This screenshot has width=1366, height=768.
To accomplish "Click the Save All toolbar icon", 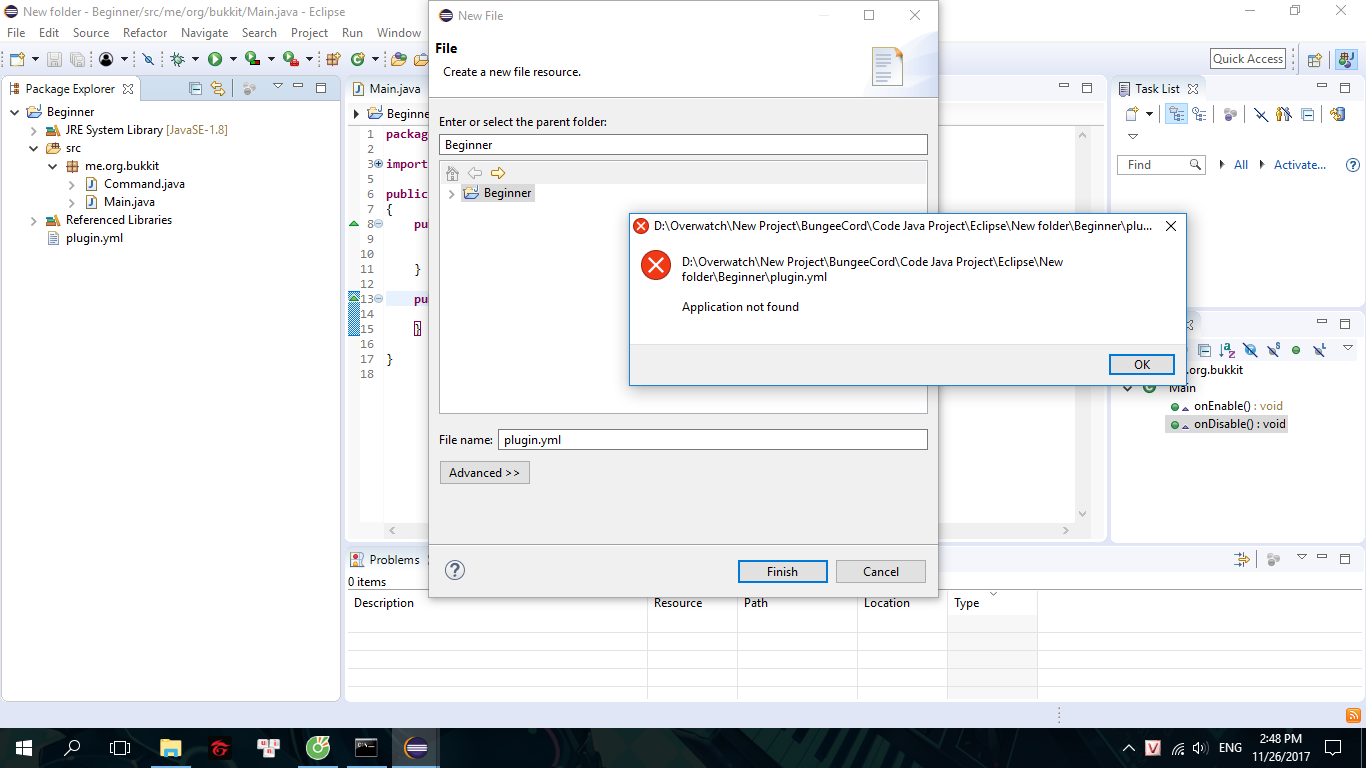I will tap(76, 60).
